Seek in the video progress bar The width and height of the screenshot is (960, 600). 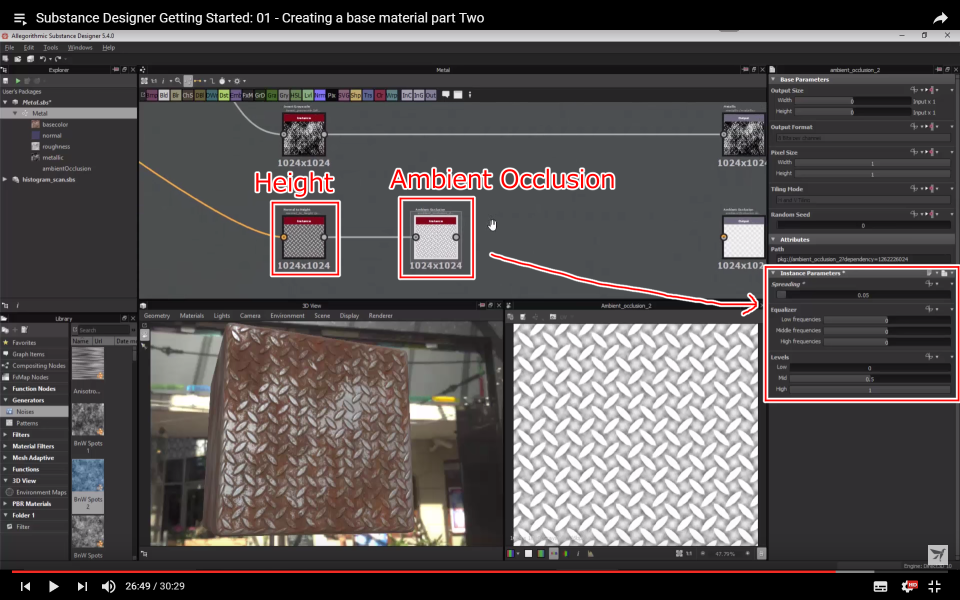click(x=480, y=572)
